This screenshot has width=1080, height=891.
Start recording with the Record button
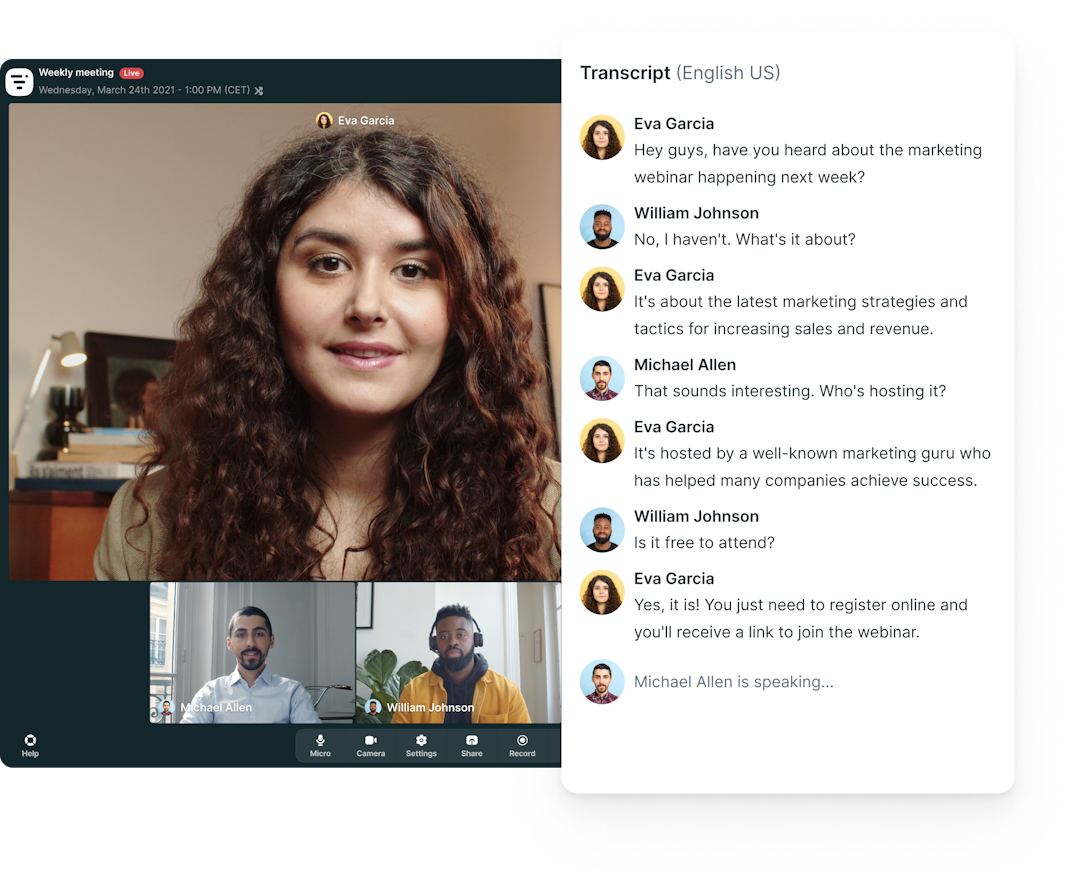(522, 745)
